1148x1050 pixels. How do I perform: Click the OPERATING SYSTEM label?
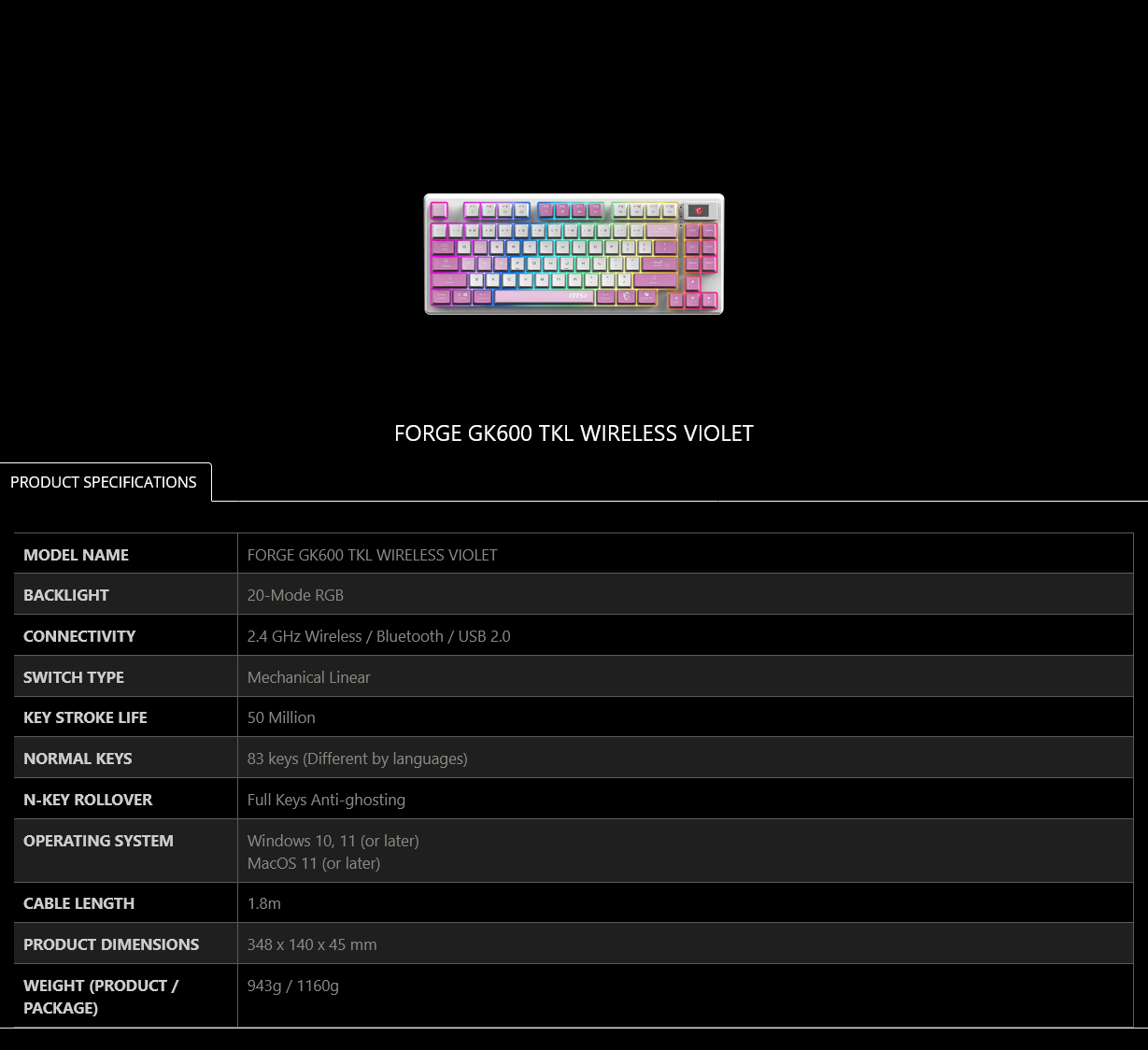click(x=98, y=841)
